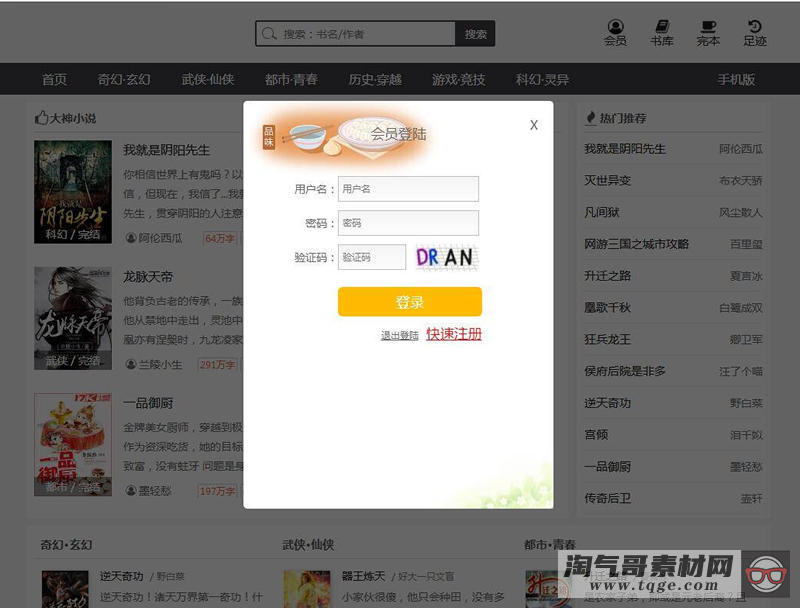Close the login dialog with the X
This screenshot has width=800, height=608.
[x=533, y=125]
